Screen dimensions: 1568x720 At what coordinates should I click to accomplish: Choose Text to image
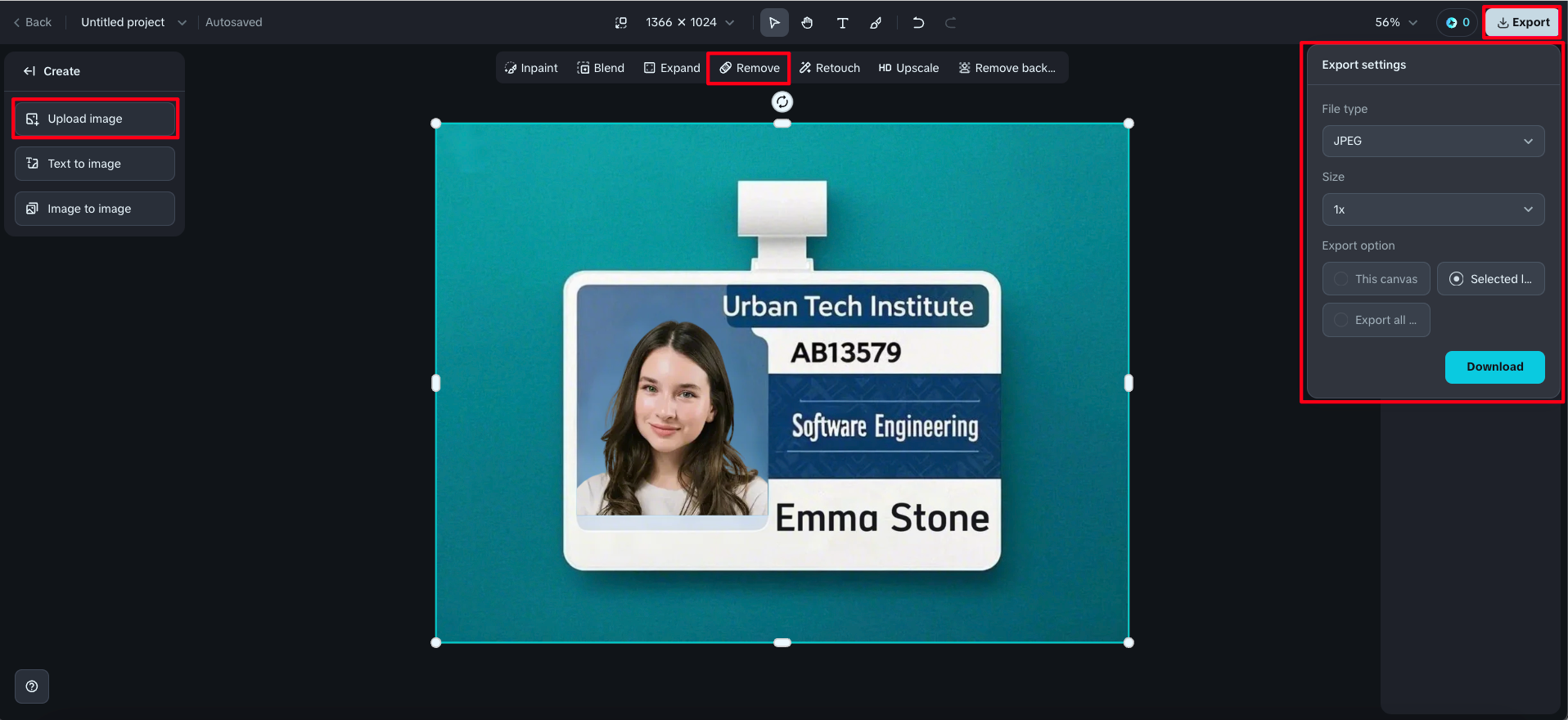95,164
